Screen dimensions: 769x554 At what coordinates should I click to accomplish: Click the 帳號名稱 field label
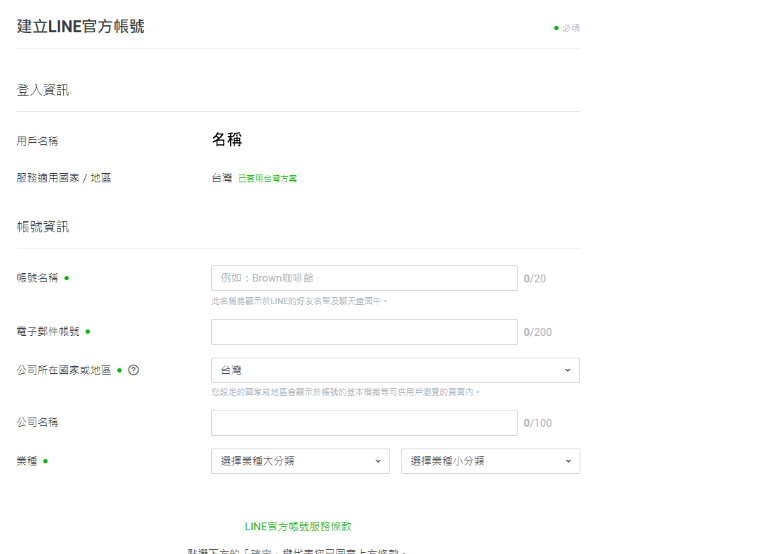point(37,278)
